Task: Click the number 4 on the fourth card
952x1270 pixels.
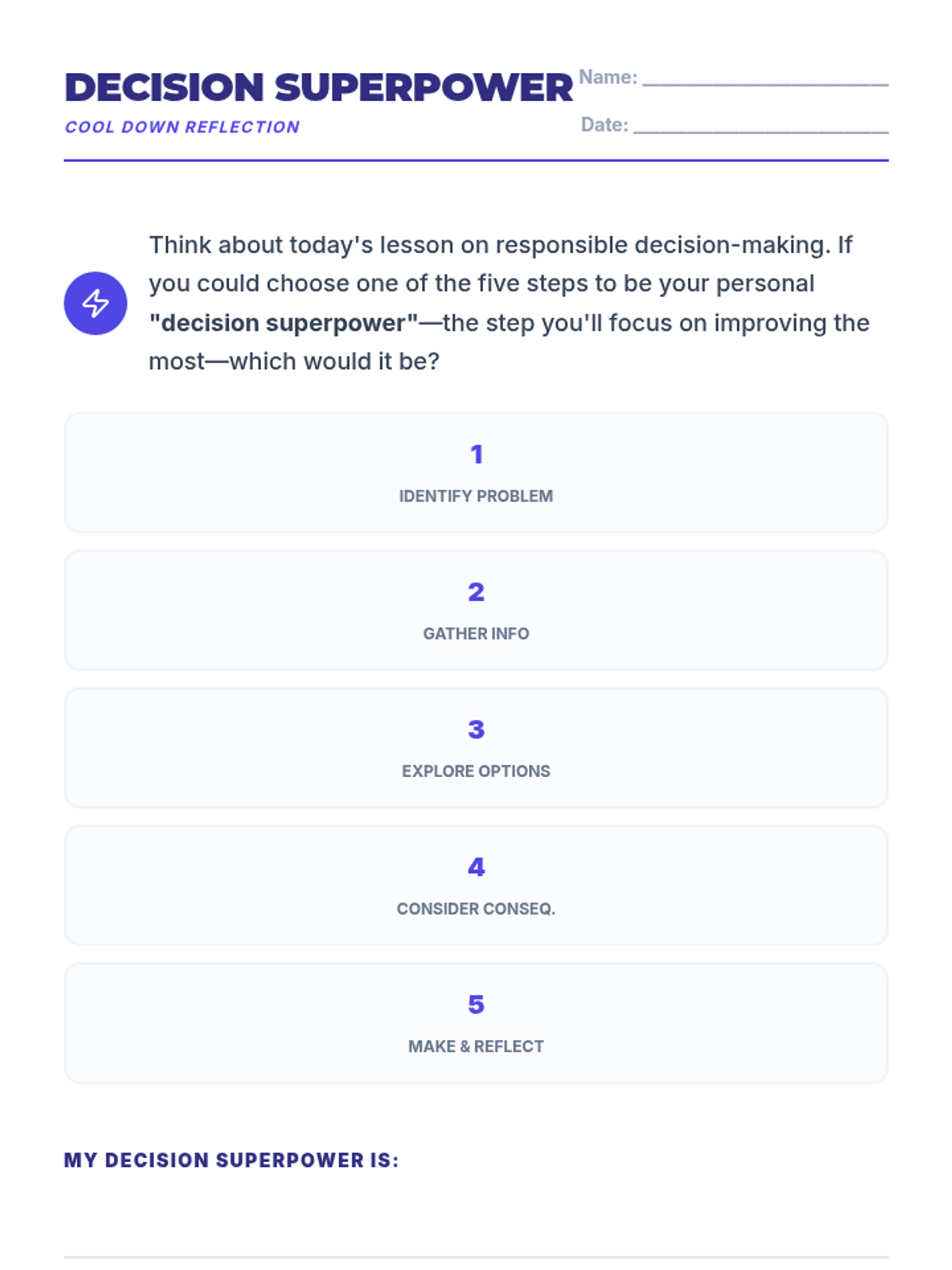Action: tap(476, 867)
